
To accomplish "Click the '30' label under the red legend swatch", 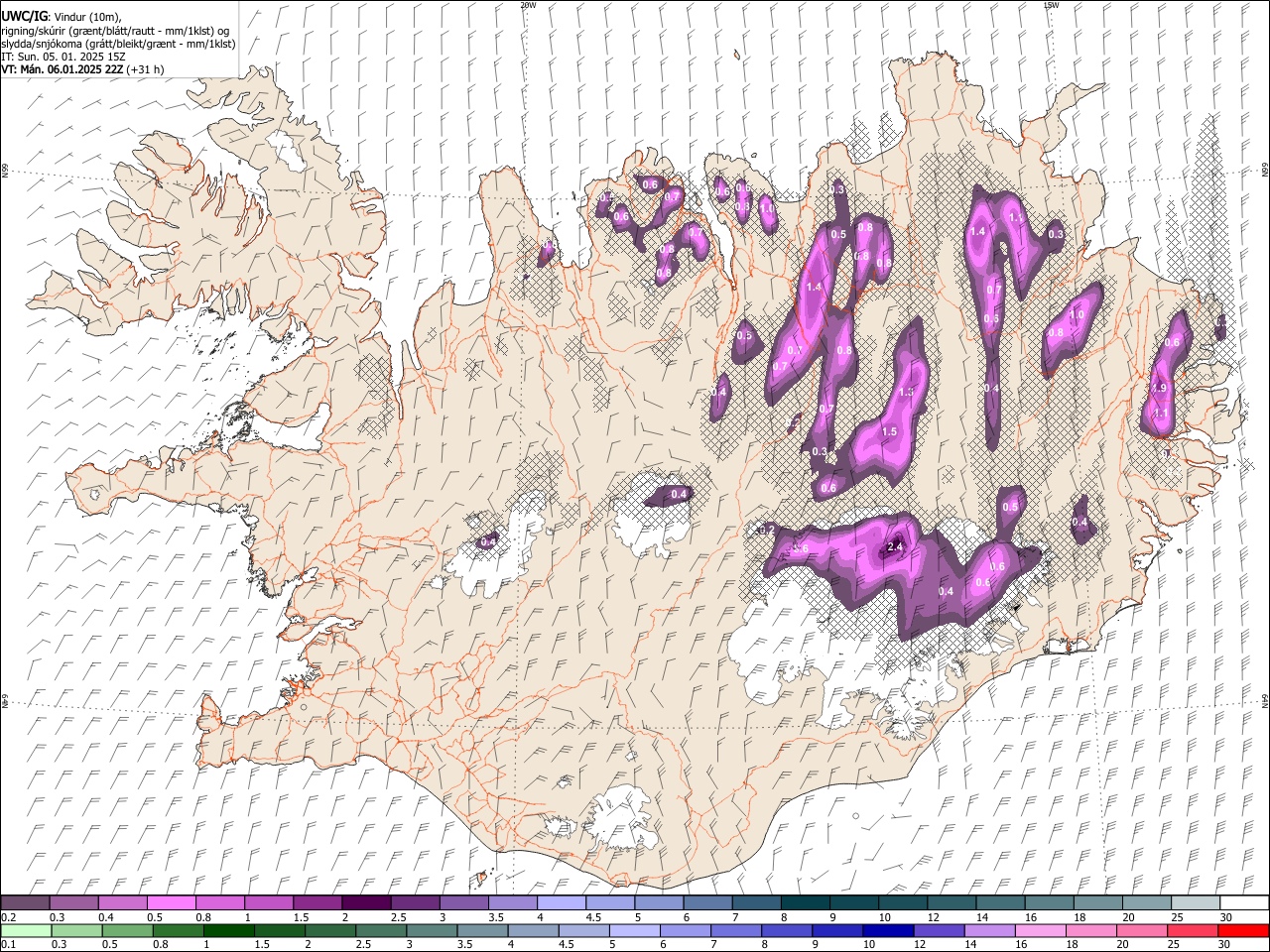I will click(x=1223, y=945).
